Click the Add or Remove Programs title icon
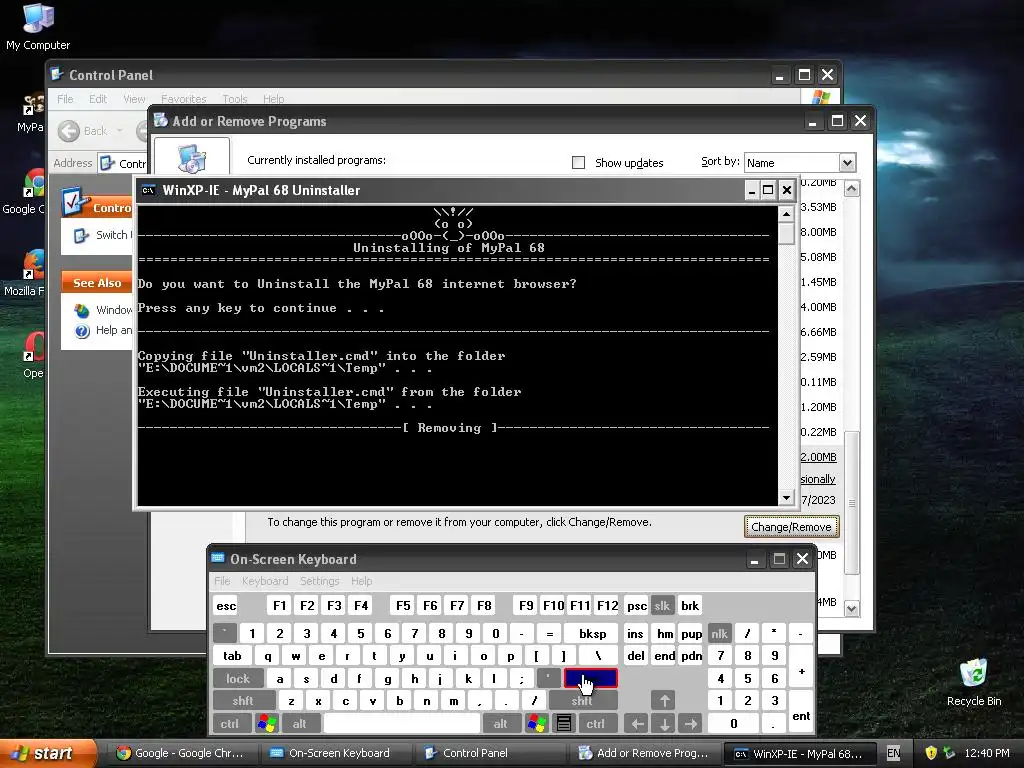This screenshot has width=1024, height=768. pyautogui.click(x=161, y=120)
